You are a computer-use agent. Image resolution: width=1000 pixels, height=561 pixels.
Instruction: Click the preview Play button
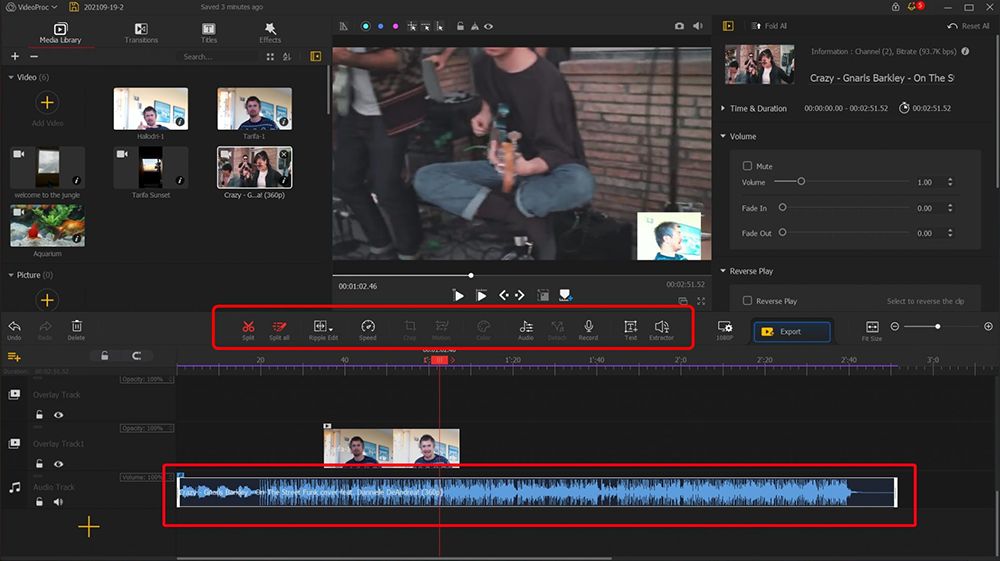click(458, 296)
